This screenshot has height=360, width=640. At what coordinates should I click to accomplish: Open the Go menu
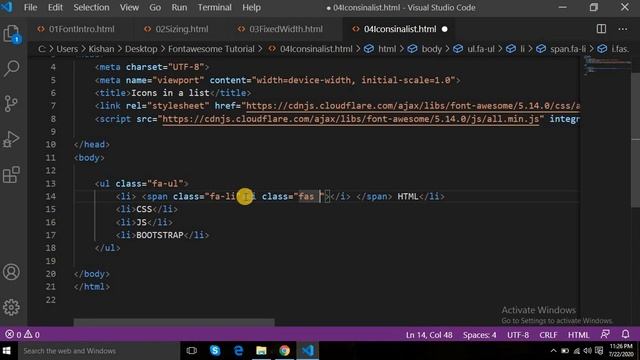(155, 7)
